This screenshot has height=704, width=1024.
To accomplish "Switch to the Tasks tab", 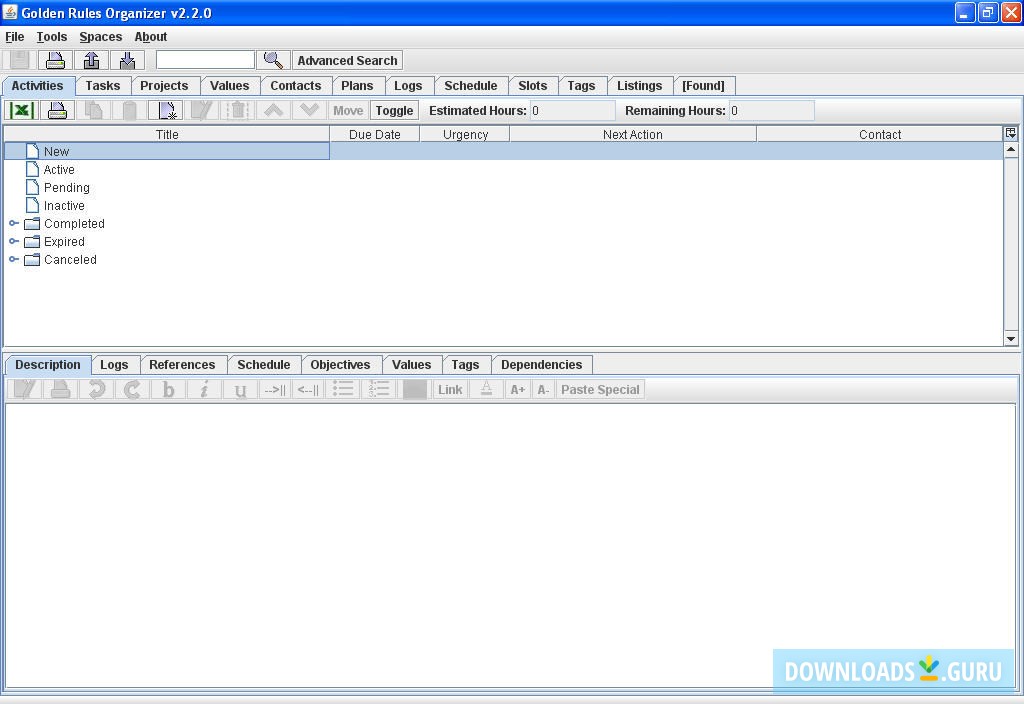I will pyautogui.click(x=103, y=86).
